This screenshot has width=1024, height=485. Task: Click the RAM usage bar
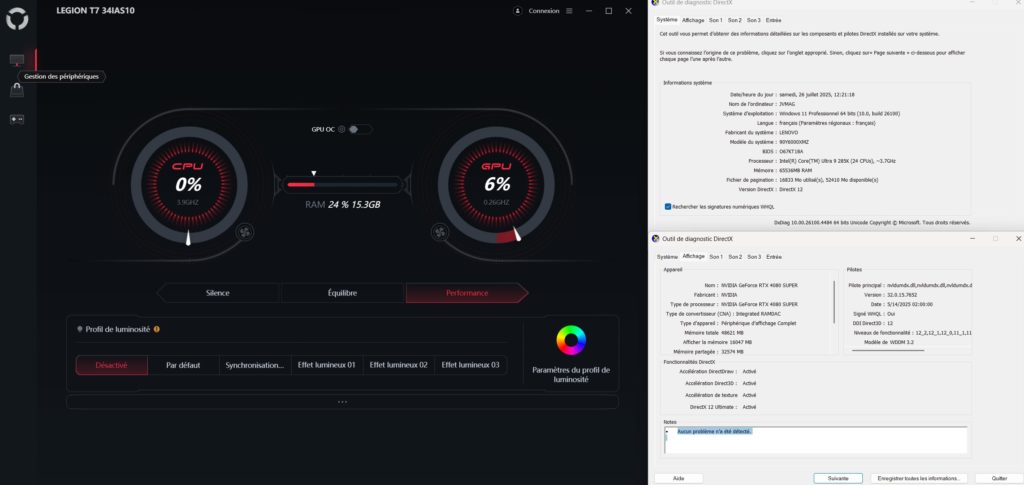point(342,185)
